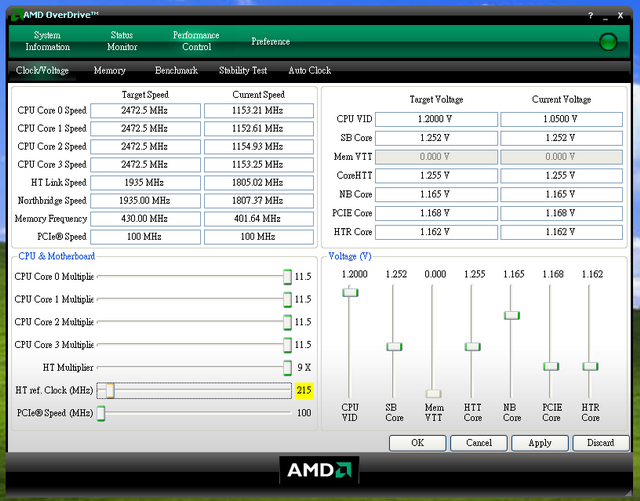Viewport: 640px width, 501px height.
Task: Open the System Information menu
Action: (47, 41)
